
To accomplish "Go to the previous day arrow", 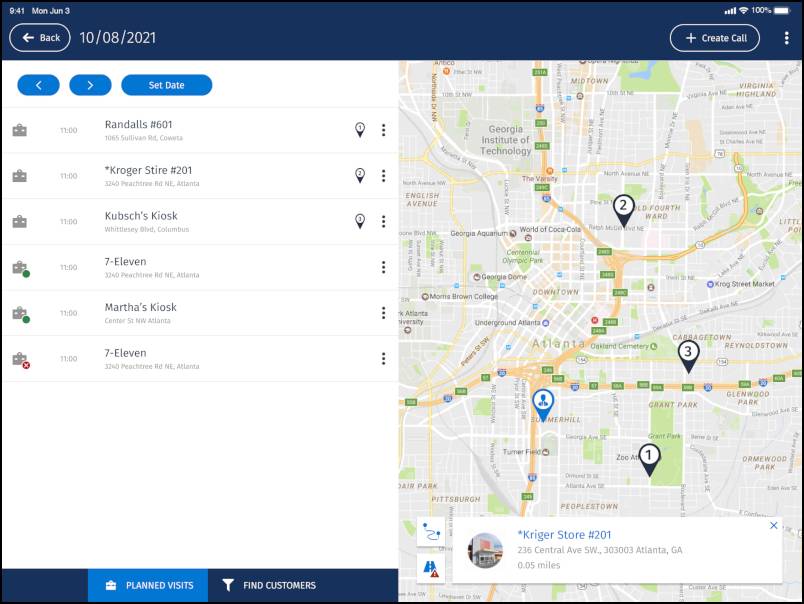I will [x=38, y=85].
